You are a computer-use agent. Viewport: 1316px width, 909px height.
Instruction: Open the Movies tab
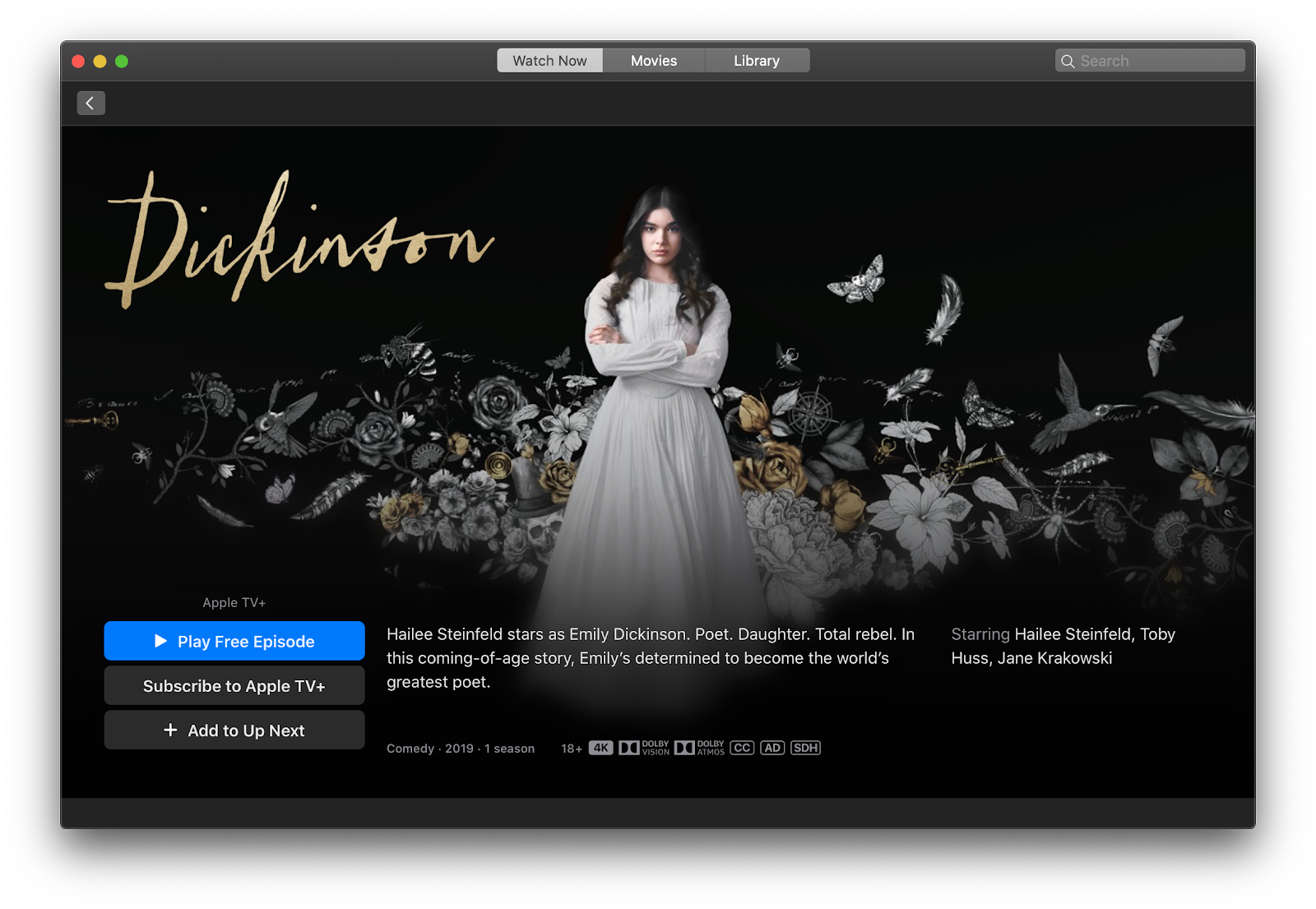point(653,61)
